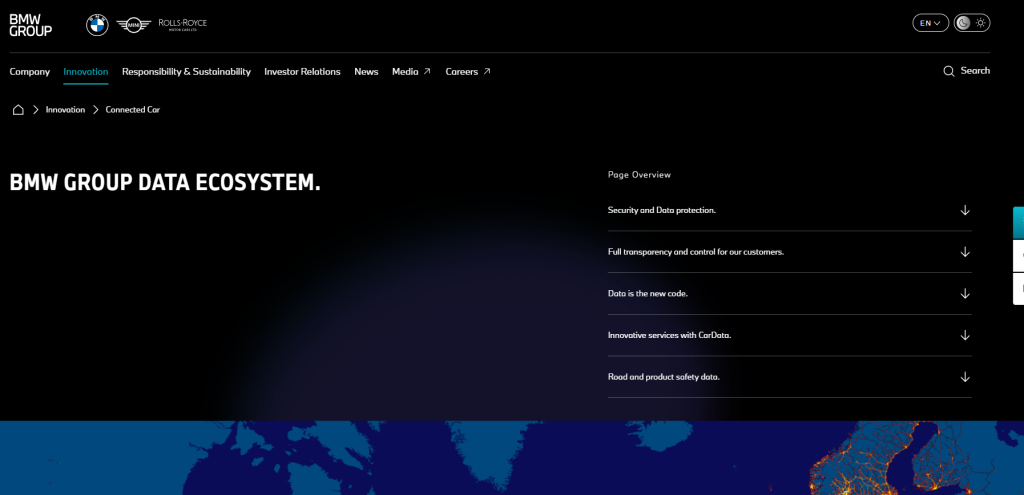The height and width of the screenshot is (495, 1024).
Task: Click the BMW GROUP DATA ECOSYSTEM heading
Action: tap(165, 184)
